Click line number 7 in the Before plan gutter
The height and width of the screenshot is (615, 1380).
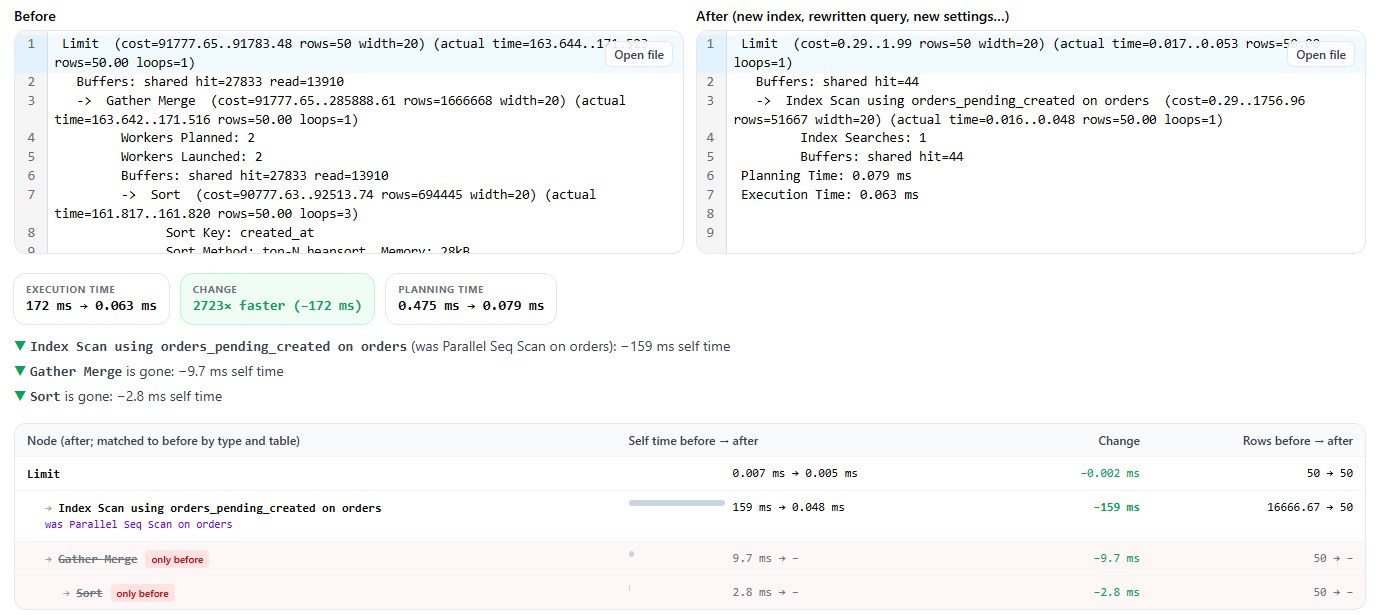coord(31,195)
